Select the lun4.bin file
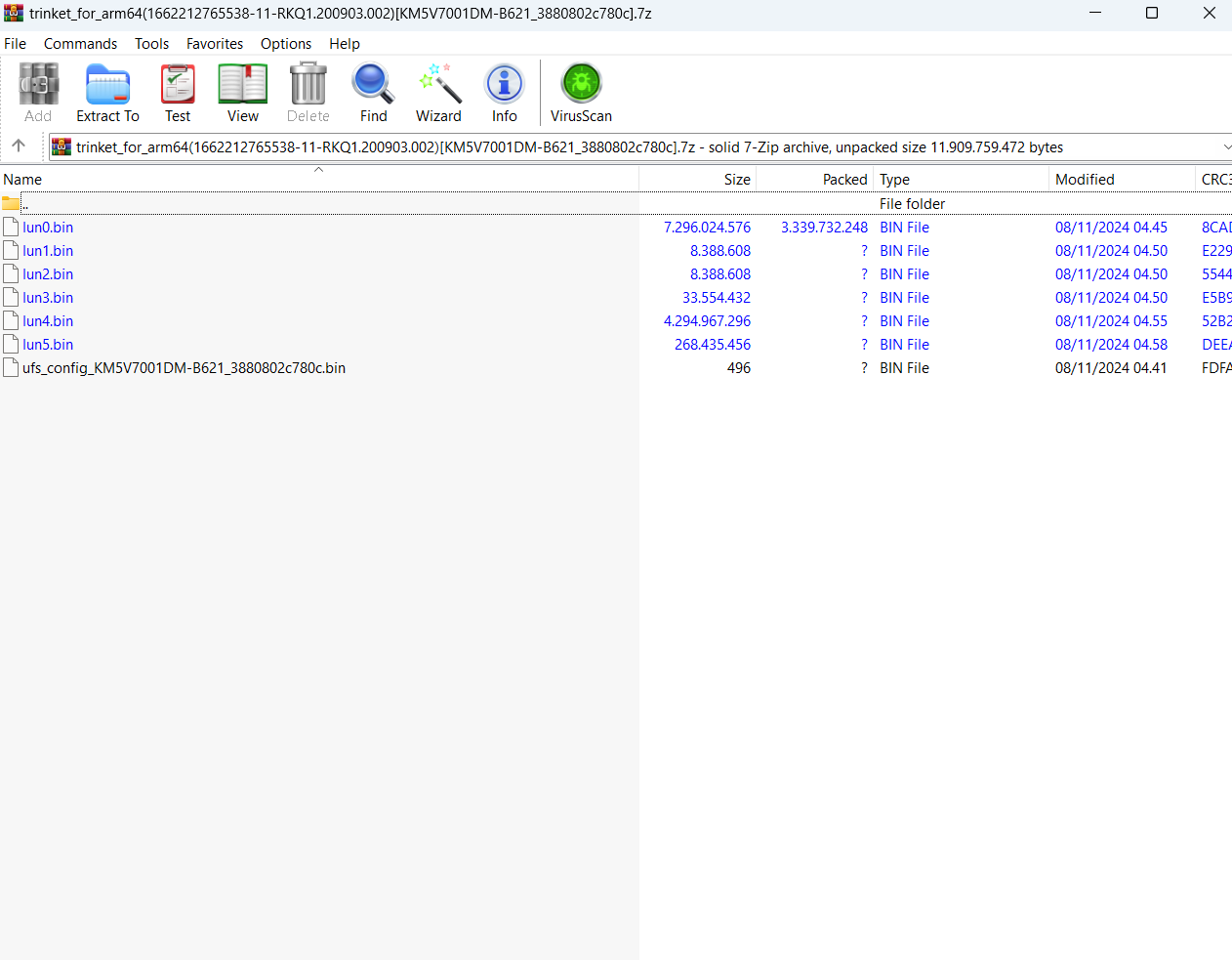 tap(46, 320)
